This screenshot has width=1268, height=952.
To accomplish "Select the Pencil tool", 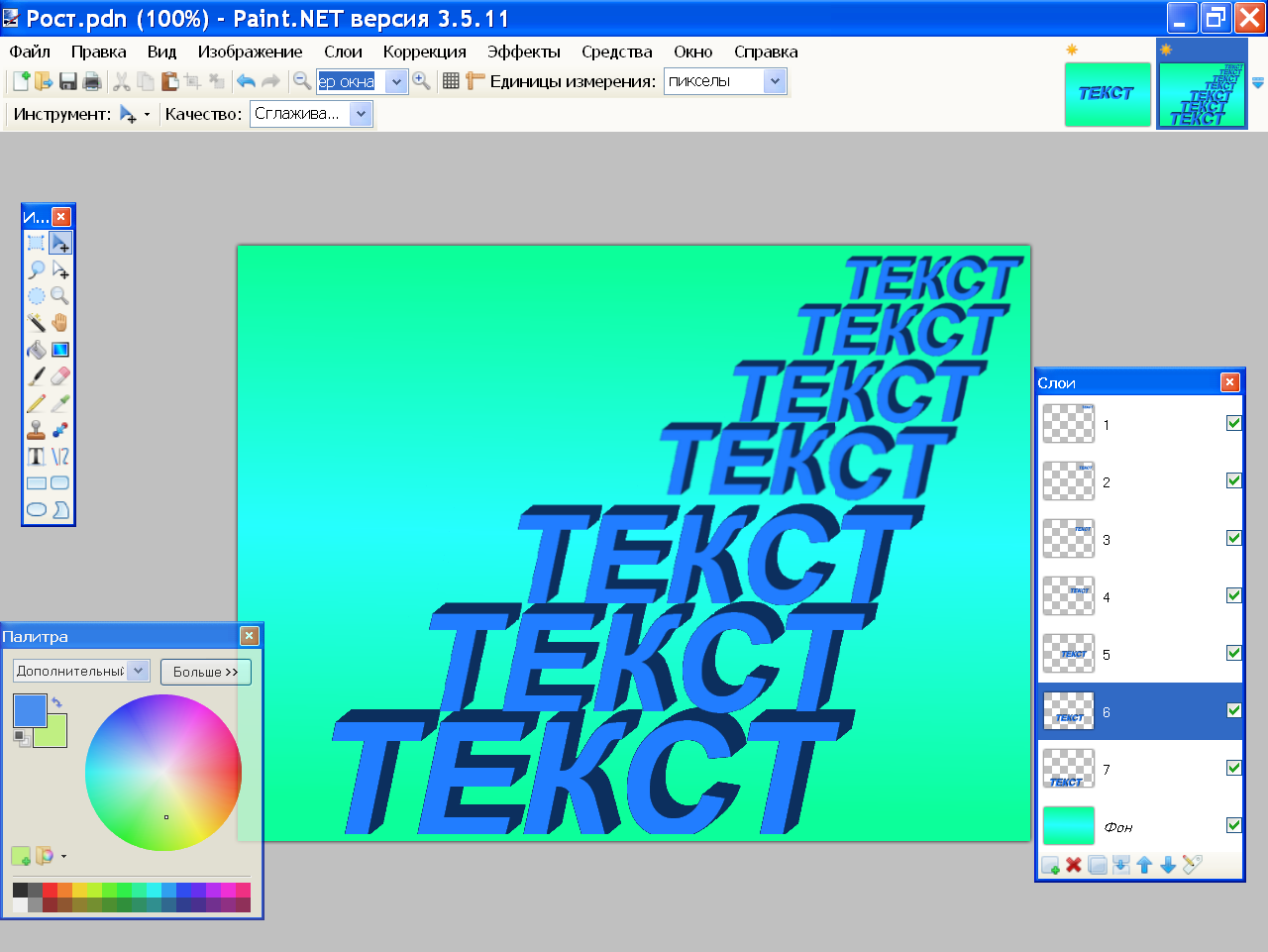I will [36, 403].
